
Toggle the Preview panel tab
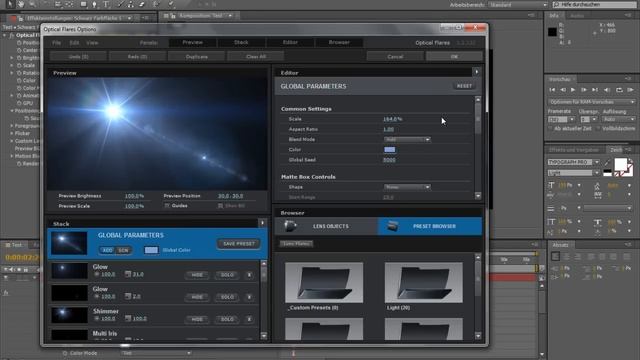[x=193, y=42]
